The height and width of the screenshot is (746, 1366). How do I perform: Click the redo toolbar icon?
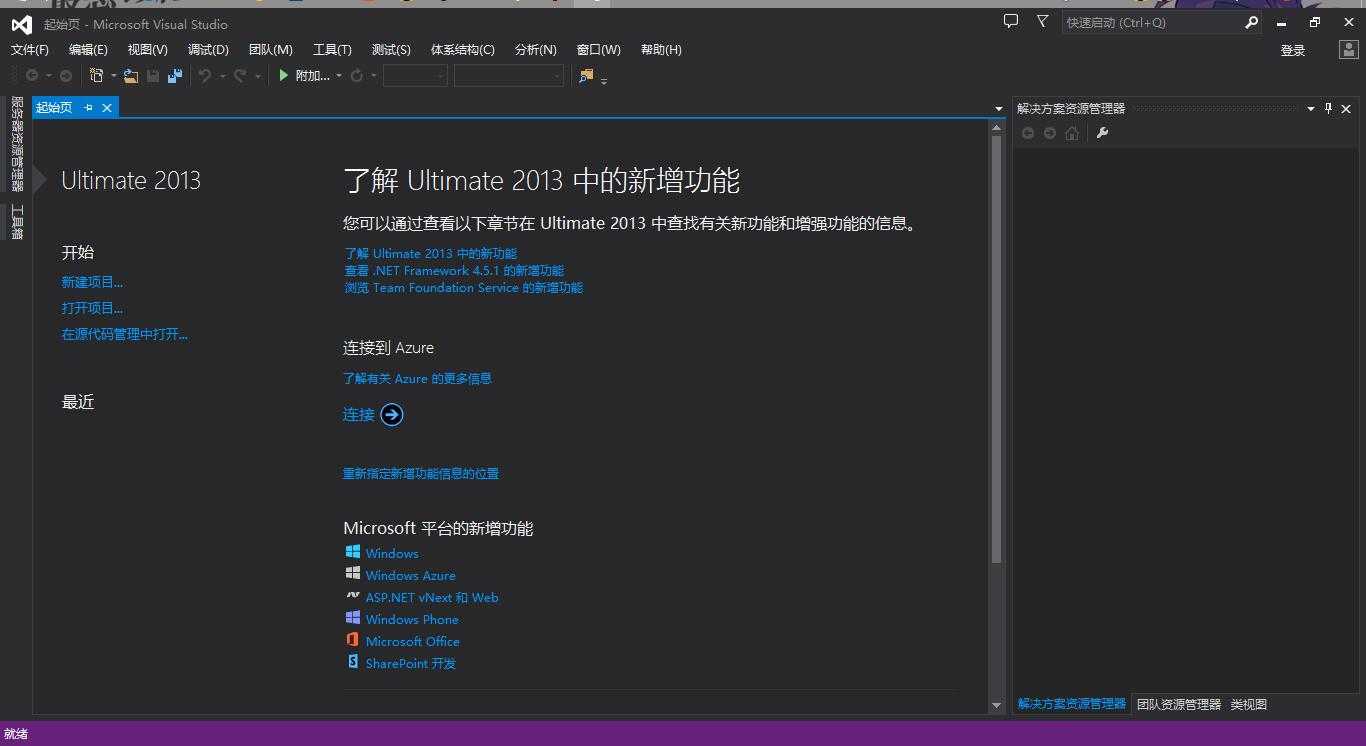tap(240, 75)
